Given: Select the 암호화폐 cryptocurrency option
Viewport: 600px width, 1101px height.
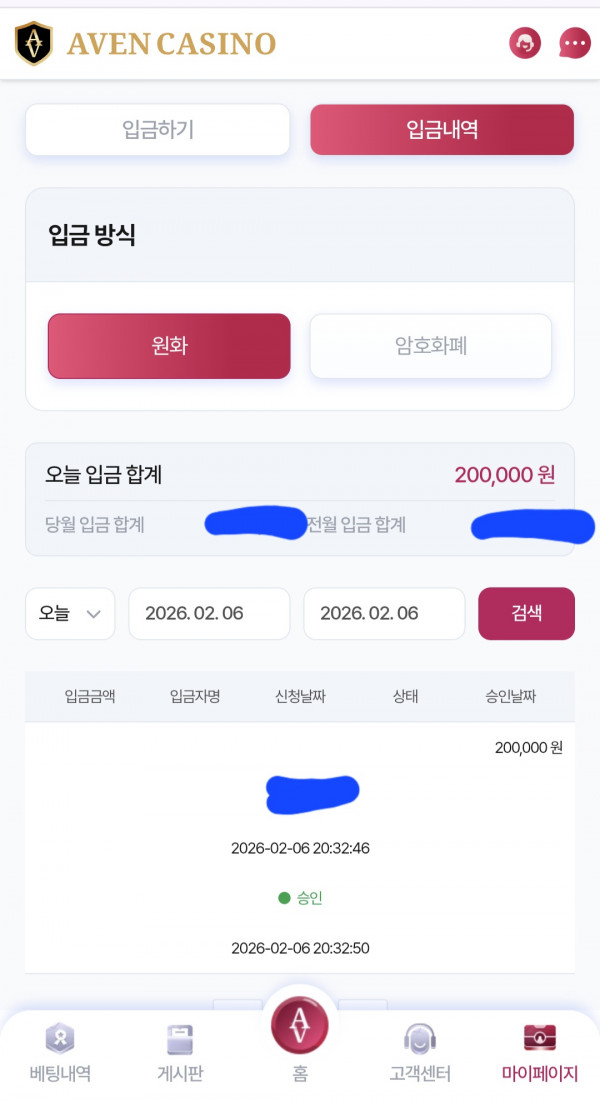Looking at the screenshot, I should 430,346.
